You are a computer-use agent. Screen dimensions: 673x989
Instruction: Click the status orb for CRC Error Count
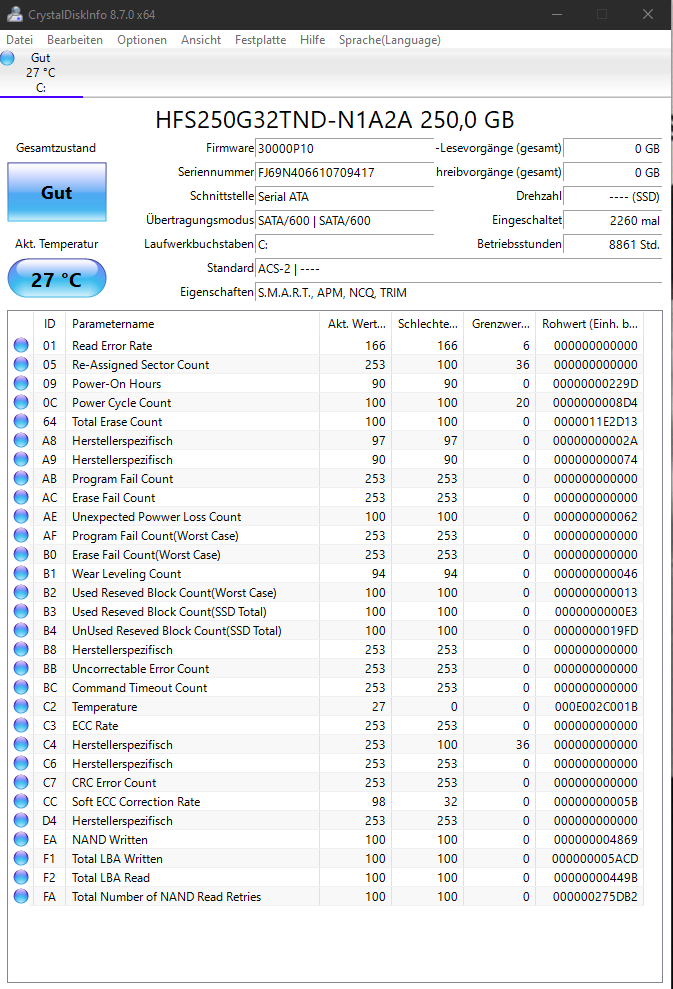(x=21, y=783)
